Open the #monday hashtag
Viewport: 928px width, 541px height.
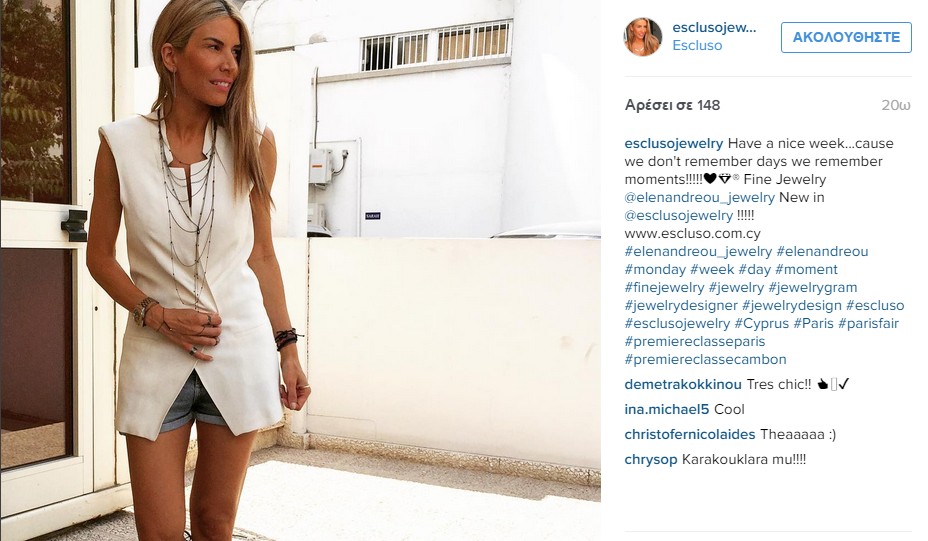(655, 269)
